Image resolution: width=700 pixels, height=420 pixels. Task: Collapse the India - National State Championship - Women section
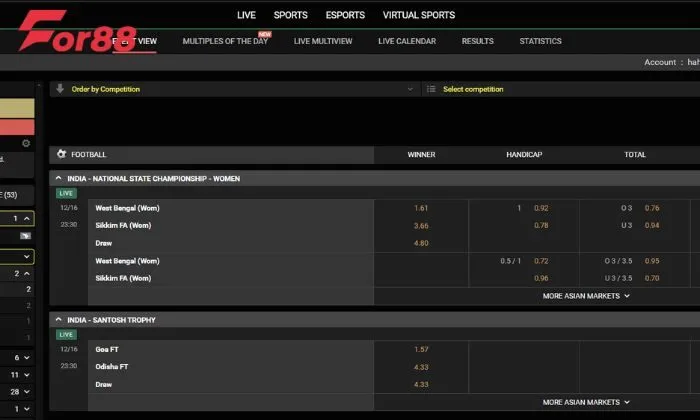[58, 179]
